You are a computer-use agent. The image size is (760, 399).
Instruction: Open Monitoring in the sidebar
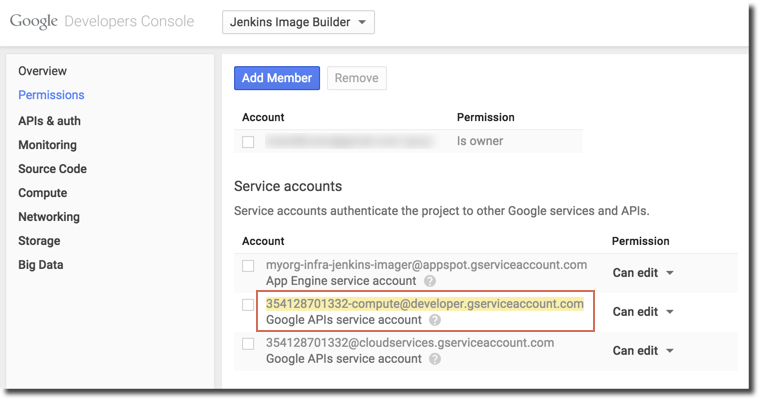(x=48, y=145)
